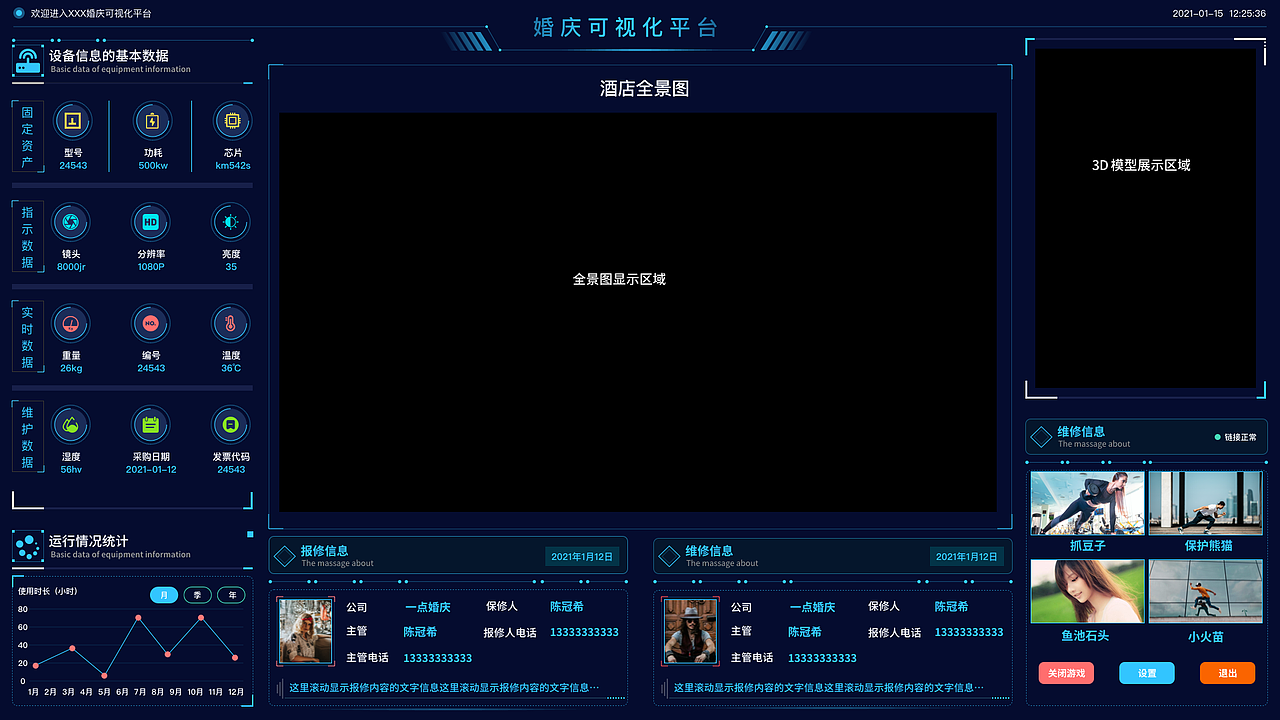Select the 湿度 humidity icon
The width and height of the screenshot is (1280, 720).
71,424
